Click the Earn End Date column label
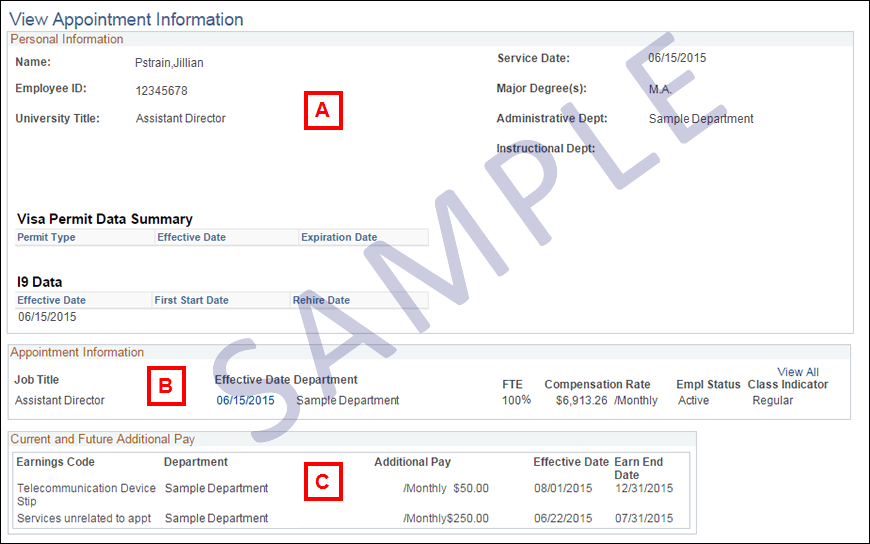This screenshot has width=870, height=544. 639,469
